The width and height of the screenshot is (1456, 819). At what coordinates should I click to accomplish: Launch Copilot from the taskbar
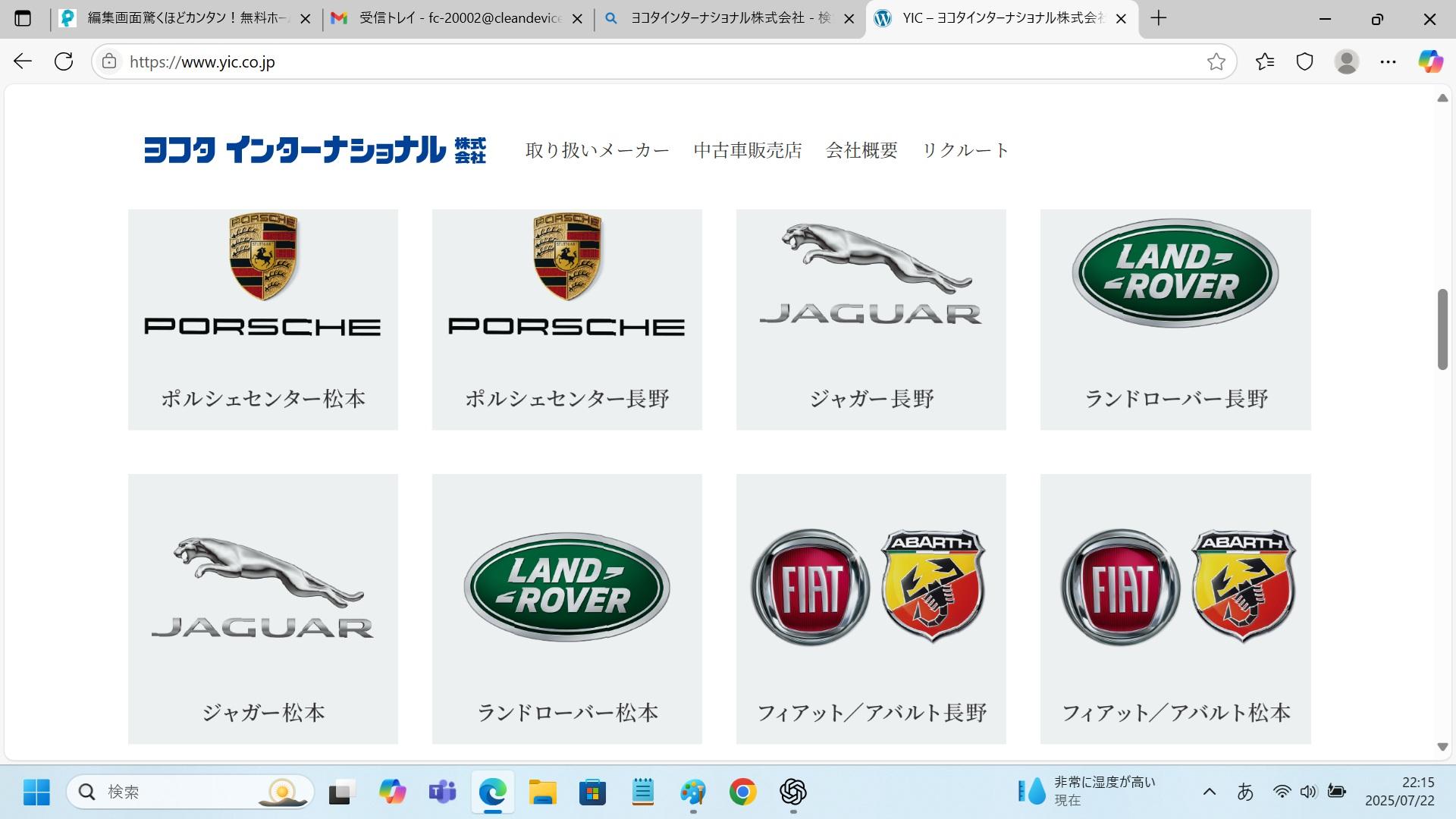pos(392,792)
